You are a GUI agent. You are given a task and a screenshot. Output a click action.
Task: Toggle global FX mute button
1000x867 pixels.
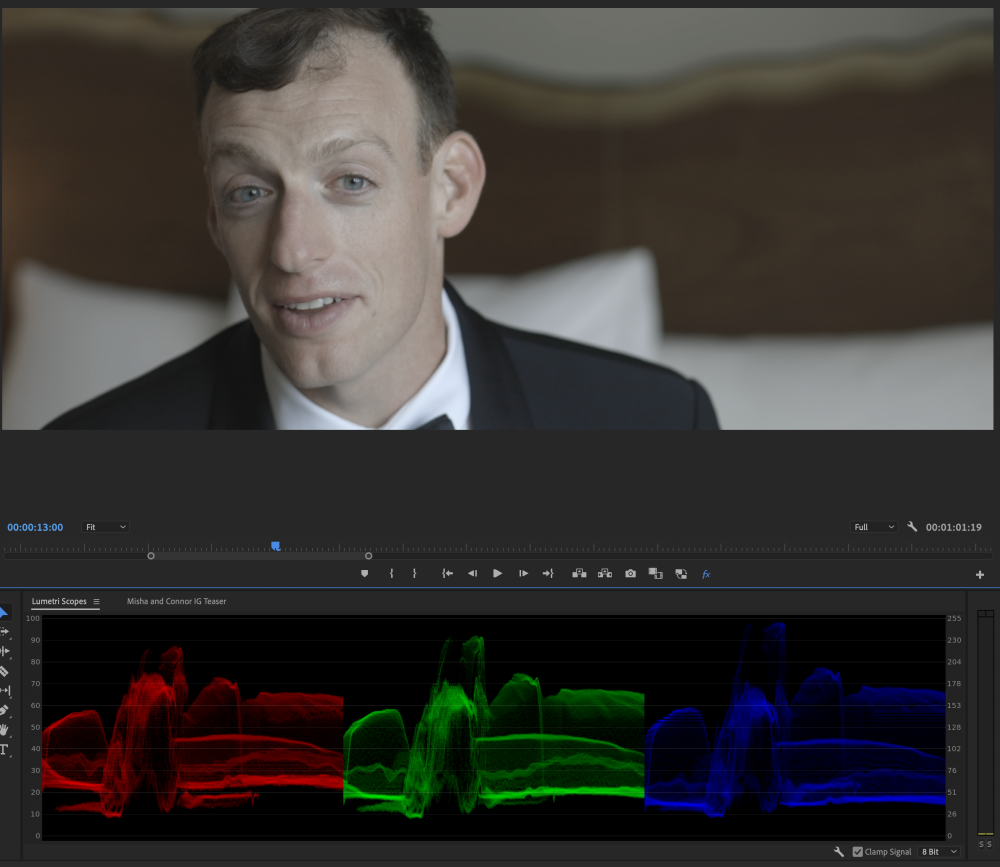click(x=706, y=574)
